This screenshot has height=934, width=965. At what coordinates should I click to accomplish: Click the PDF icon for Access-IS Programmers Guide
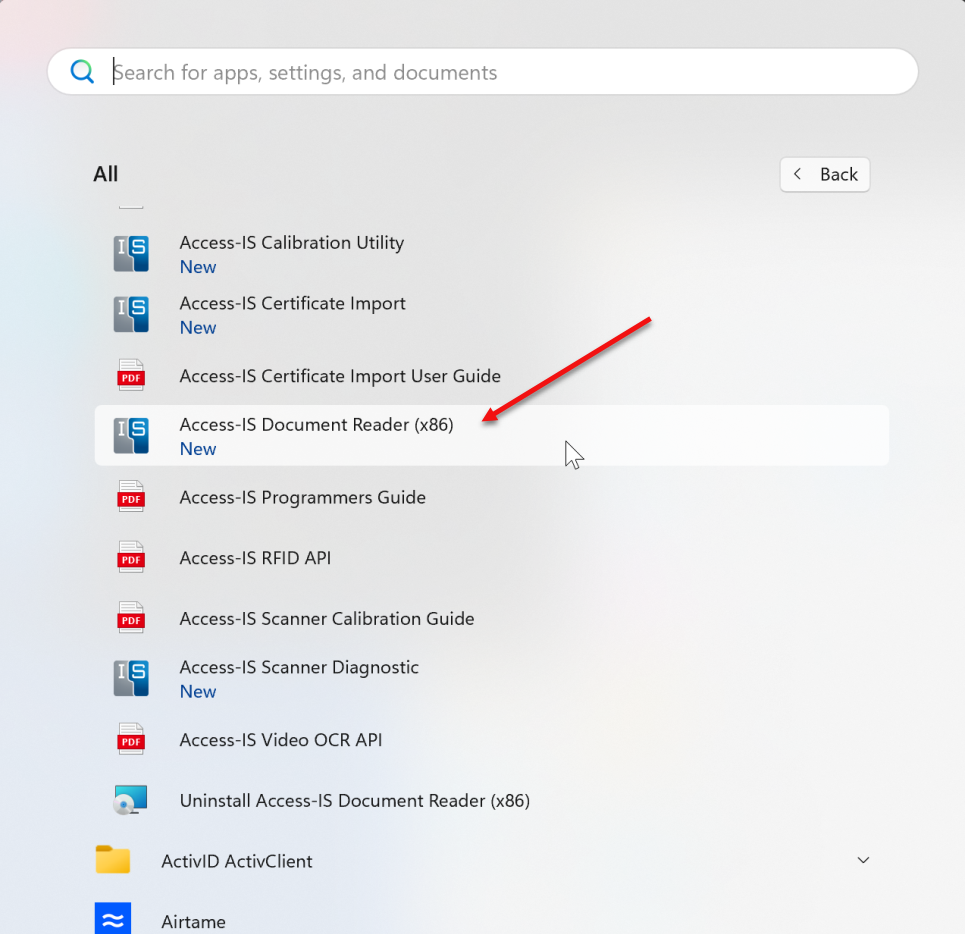click(131, 497)
